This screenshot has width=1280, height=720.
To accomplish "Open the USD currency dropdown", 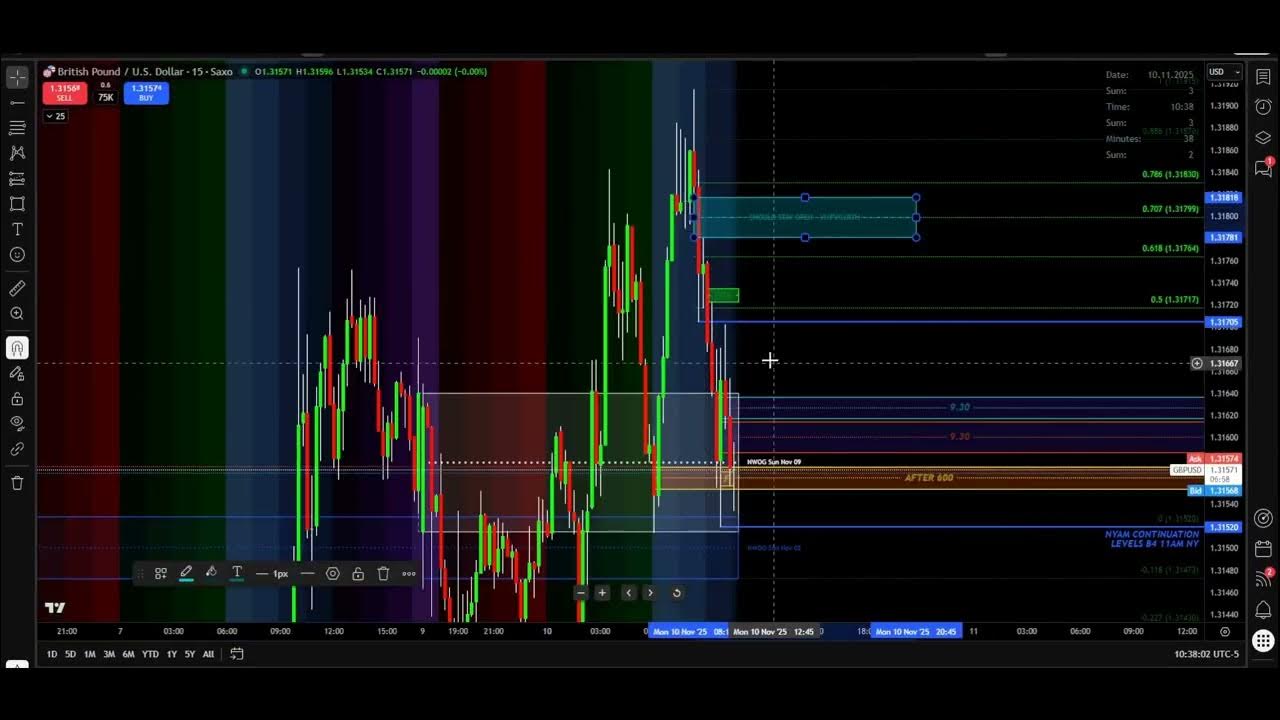I will (1224, 72).
